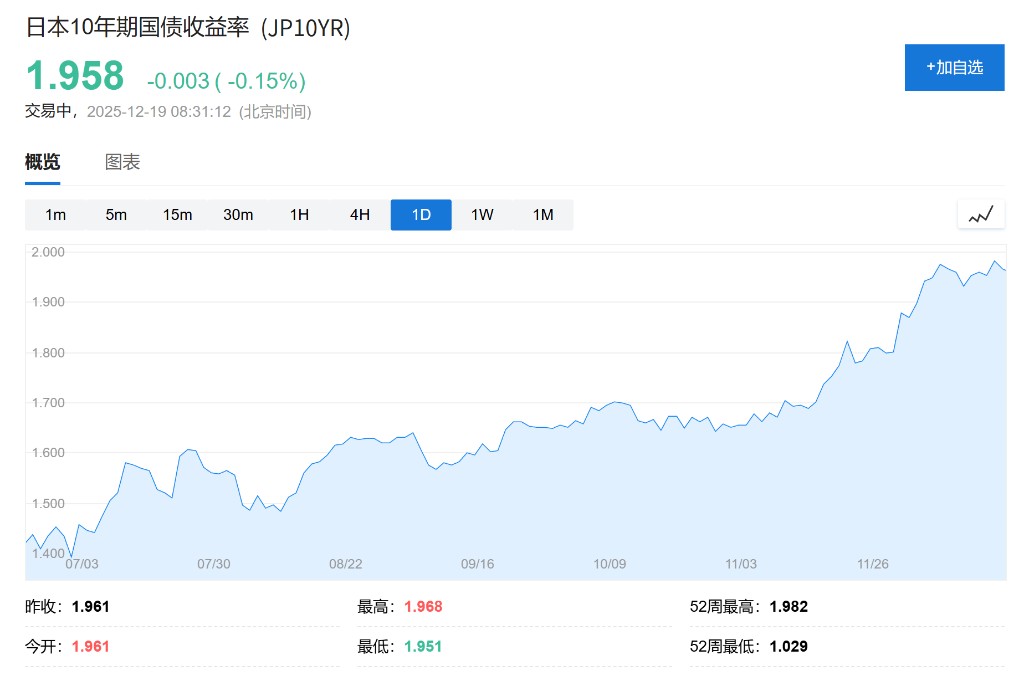Click the 2.000 label on the y-axis

coord(46,252)
